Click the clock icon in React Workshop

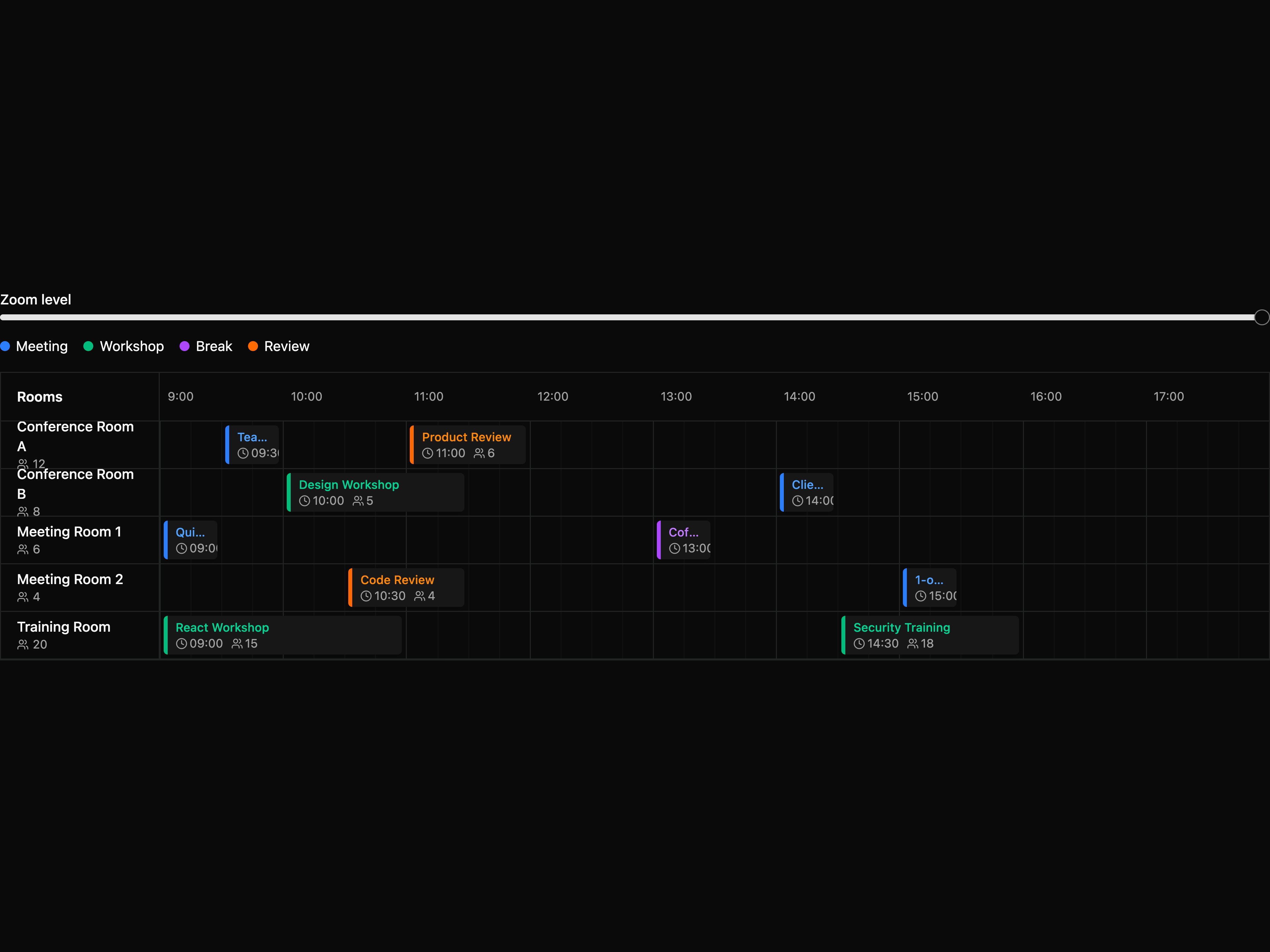pos(182,644)
